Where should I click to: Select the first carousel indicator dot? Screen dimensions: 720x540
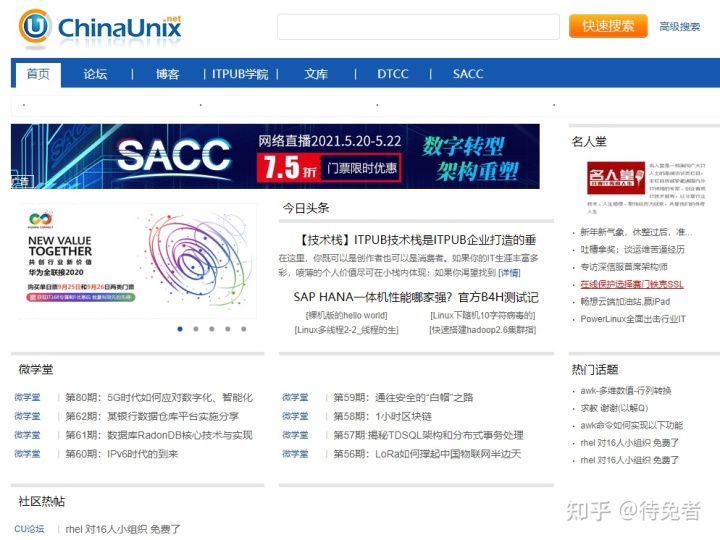[x=180, y=328]
